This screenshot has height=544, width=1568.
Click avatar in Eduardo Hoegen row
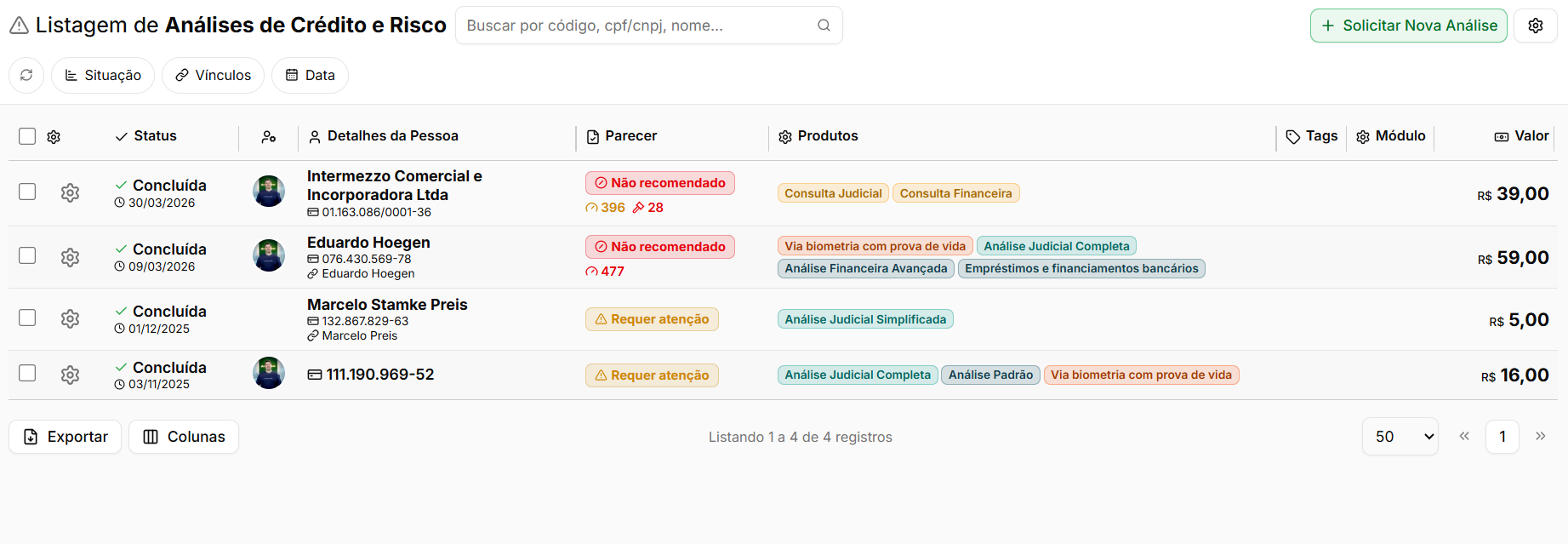(269, 255)
